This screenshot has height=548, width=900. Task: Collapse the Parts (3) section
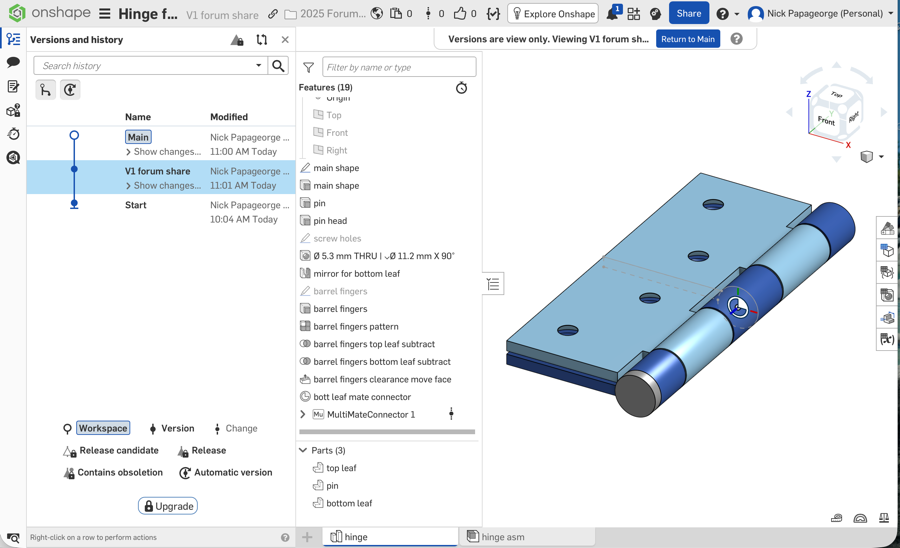click(x=303, y=451)
